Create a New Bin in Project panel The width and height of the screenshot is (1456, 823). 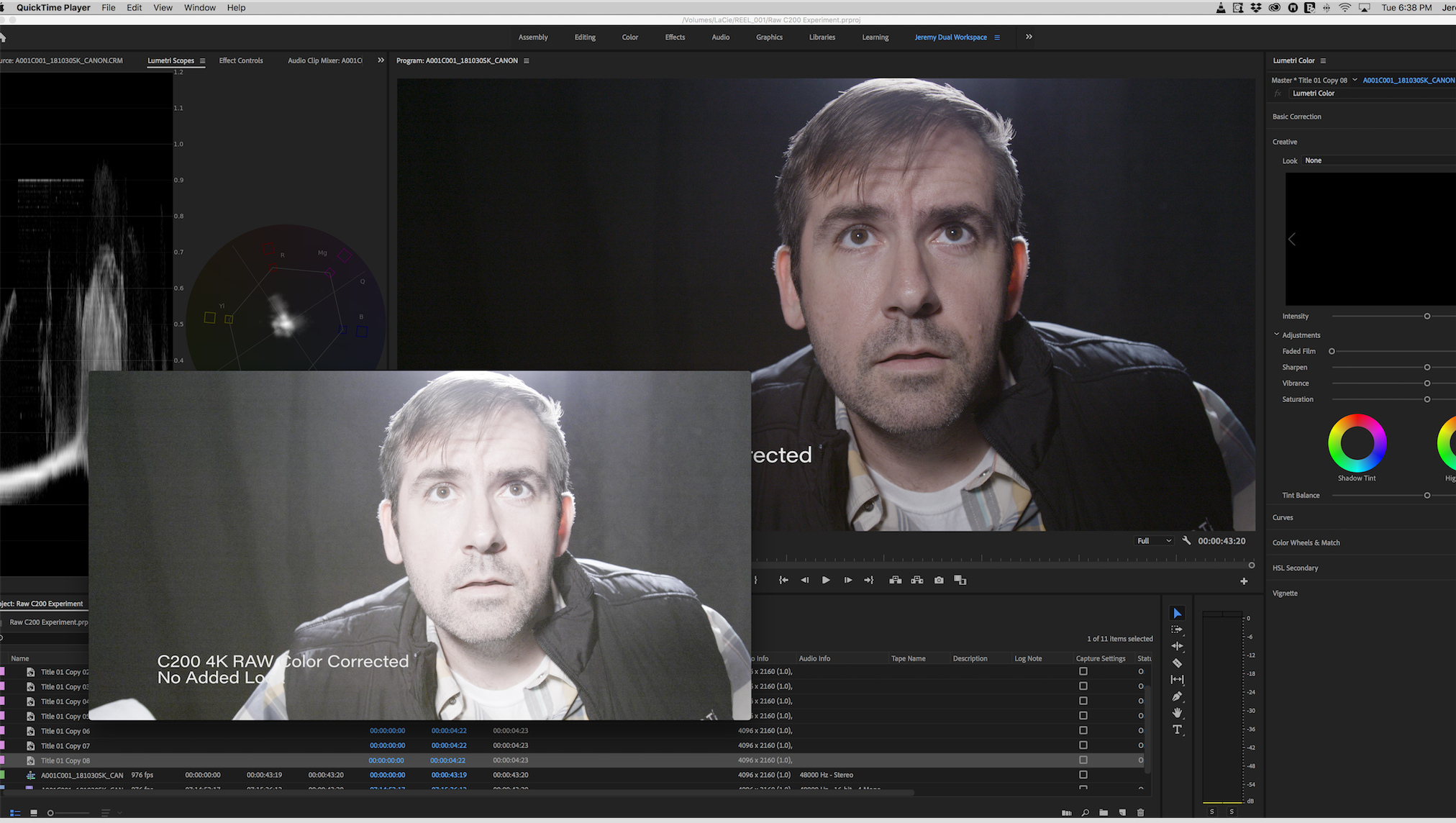point(1104,813)
